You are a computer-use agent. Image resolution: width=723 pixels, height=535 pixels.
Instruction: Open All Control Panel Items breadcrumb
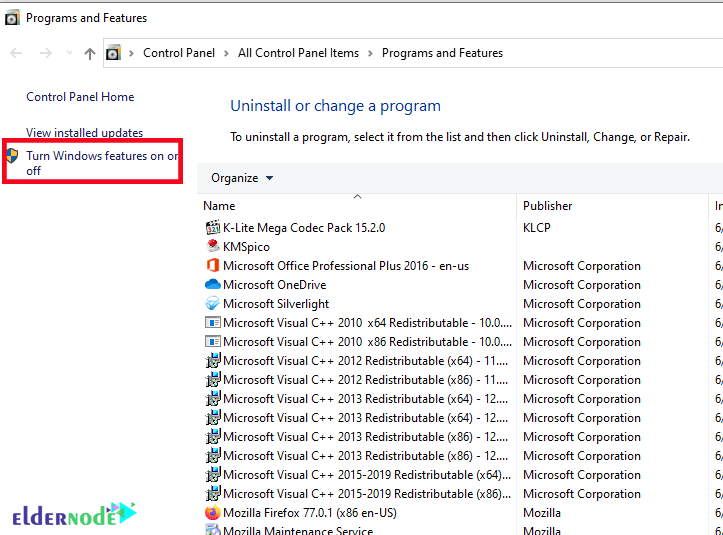(298, 53)
